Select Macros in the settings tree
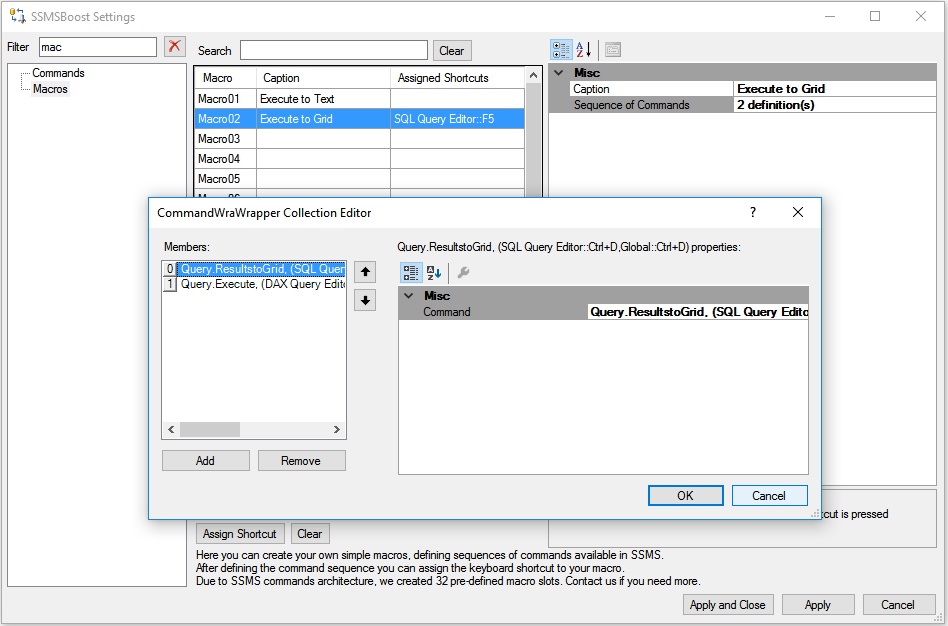The height and width of the screenshot is (626, 948). 50,89
